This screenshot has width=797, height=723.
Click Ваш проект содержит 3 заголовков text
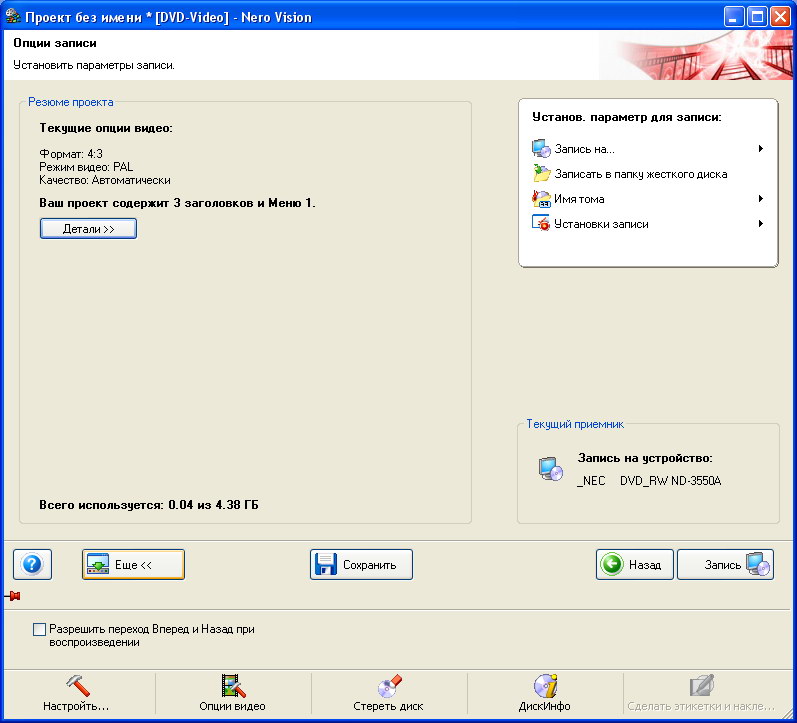177,203
